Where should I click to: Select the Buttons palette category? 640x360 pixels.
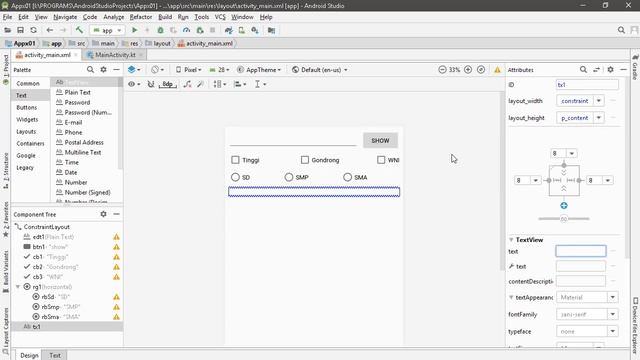(27, 107)
